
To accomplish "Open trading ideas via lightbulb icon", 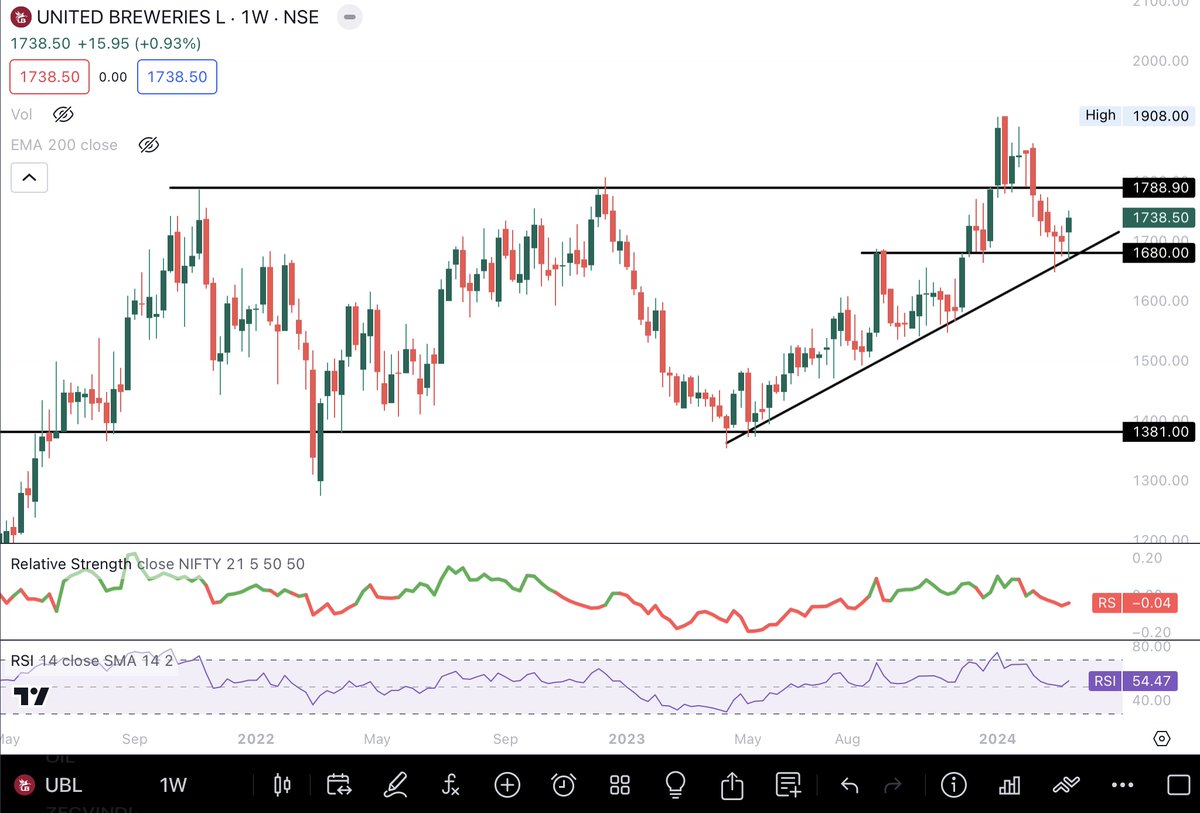I will tap(675, 785).
